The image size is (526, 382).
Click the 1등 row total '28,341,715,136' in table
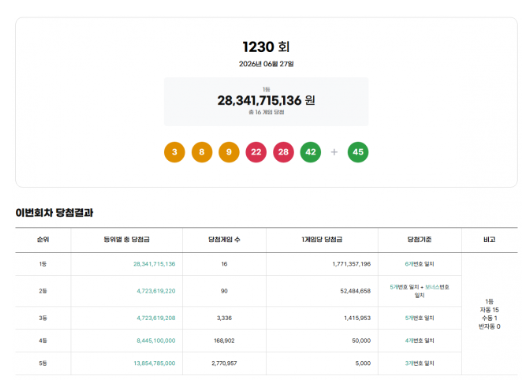(154, 264)
